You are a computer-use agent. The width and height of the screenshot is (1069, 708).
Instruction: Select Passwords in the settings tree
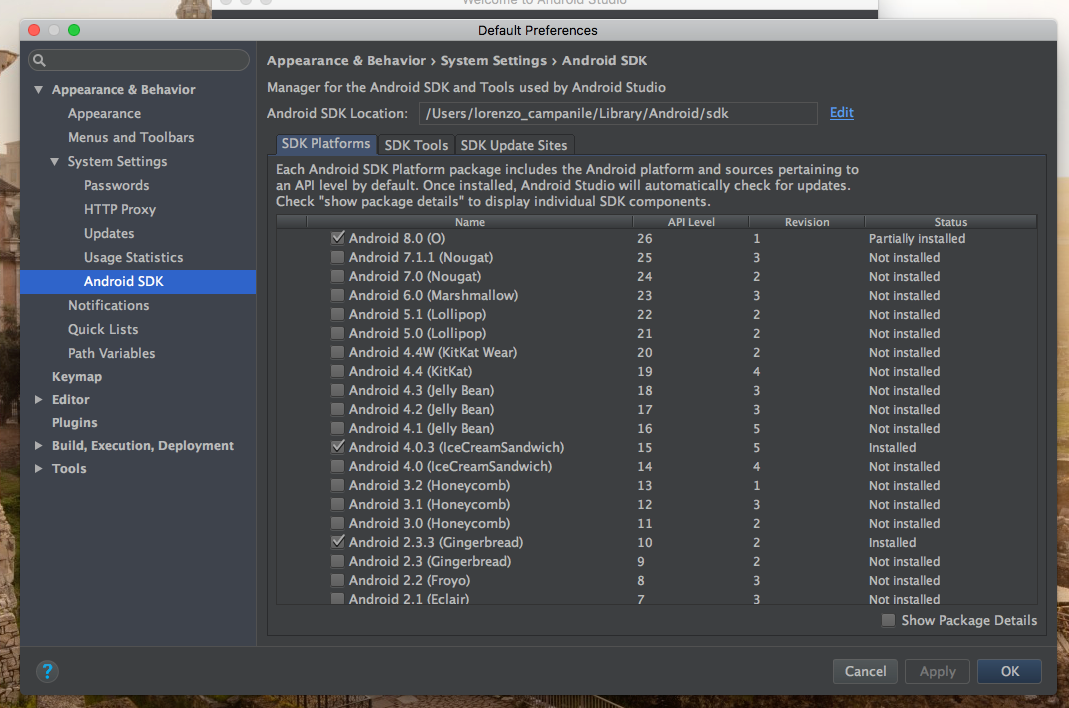point(117,186)
